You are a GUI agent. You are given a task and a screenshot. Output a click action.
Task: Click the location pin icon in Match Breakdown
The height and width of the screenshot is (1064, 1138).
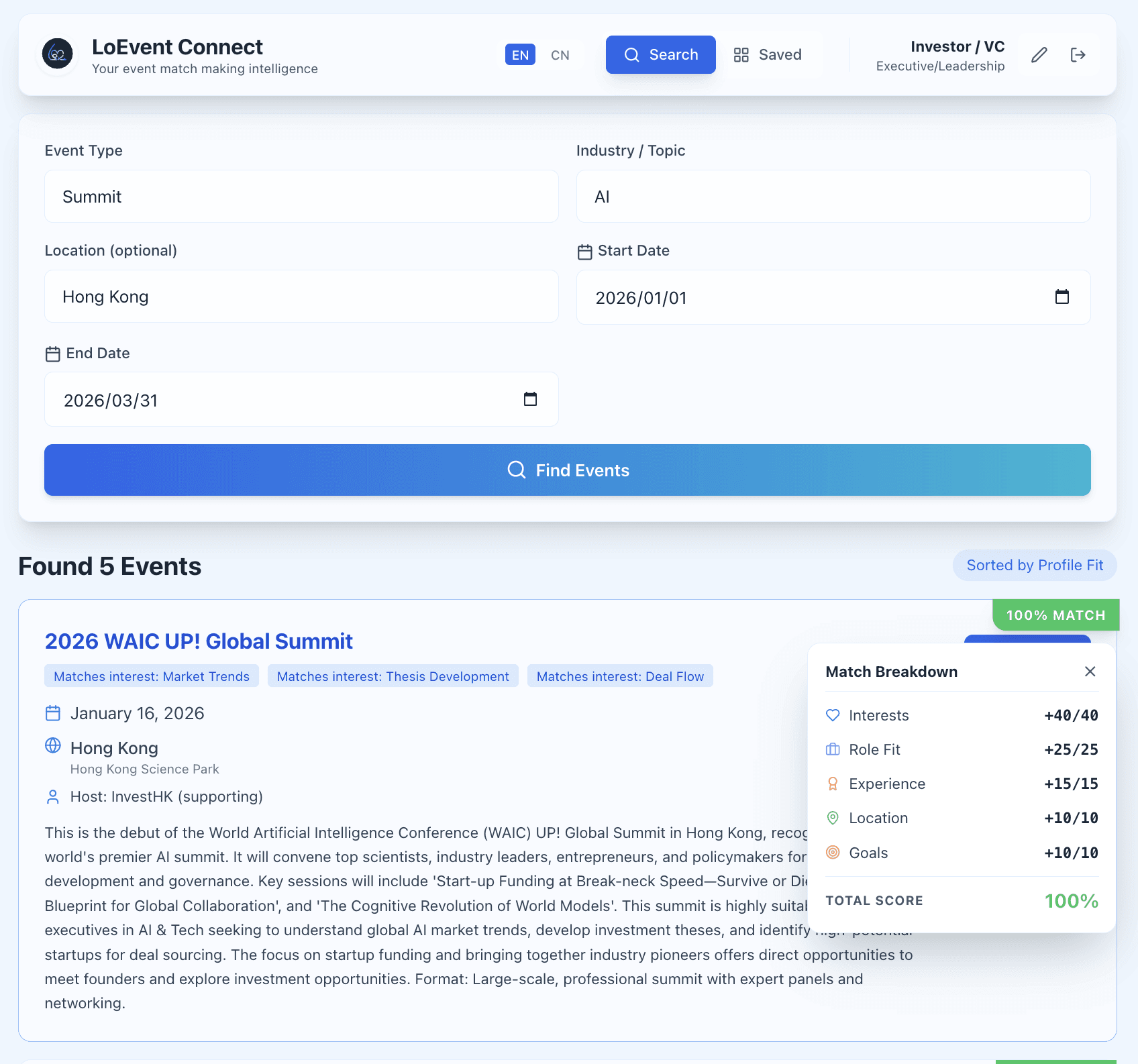tap(833, 818)
